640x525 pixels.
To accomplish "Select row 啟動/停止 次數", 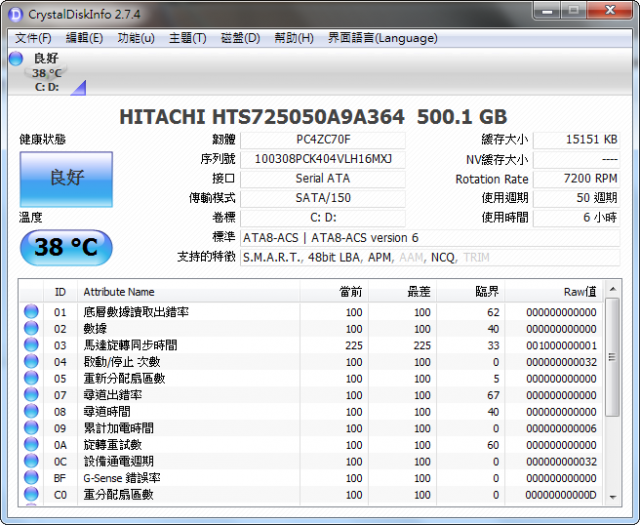I will coord(311,362).
